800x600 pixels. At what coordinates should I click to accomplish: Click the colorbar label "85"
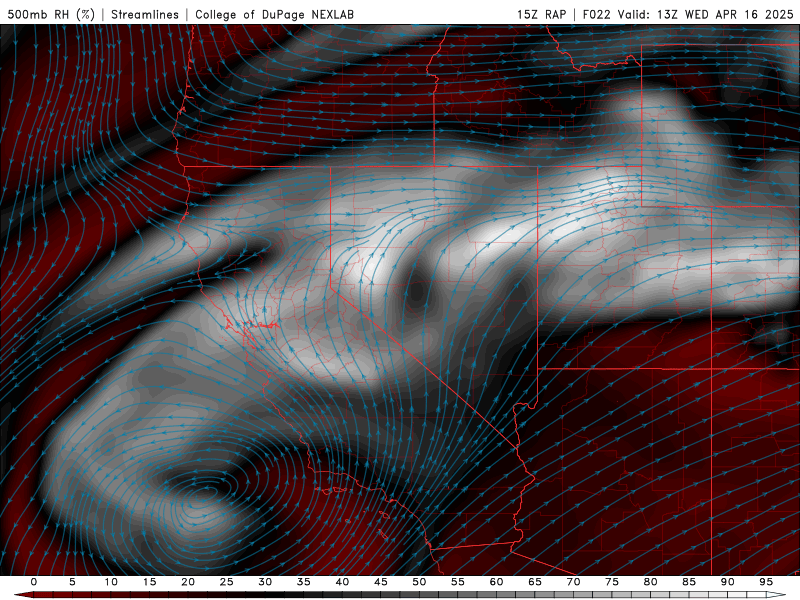click(x=689, y=582)
